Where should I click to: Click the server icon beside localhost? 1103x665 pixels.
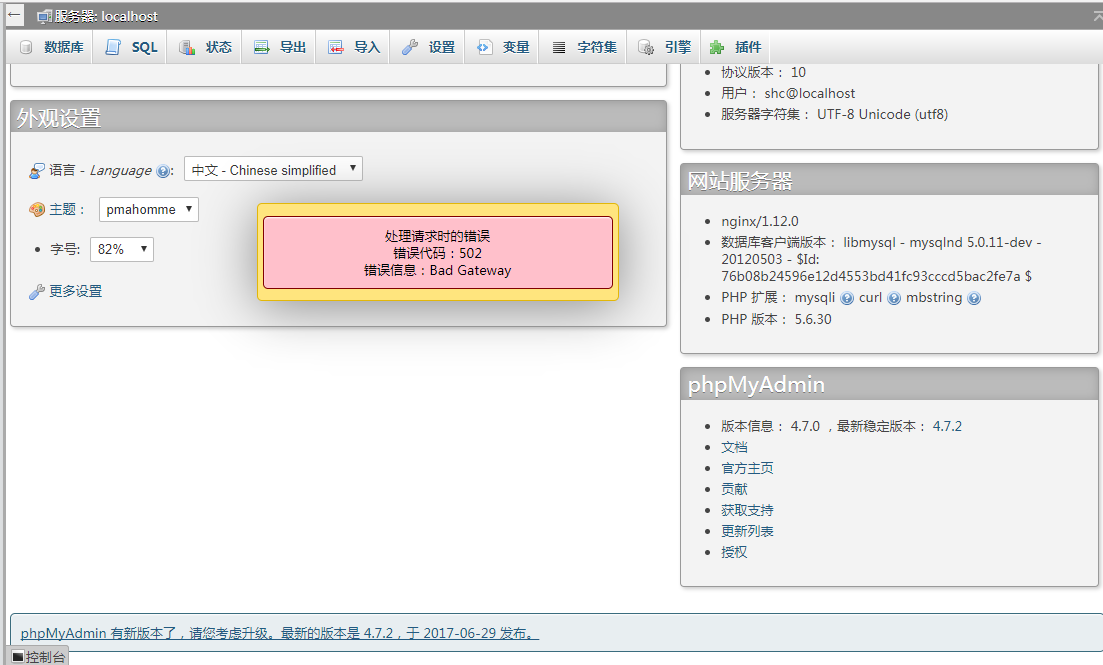click(44, 16)
